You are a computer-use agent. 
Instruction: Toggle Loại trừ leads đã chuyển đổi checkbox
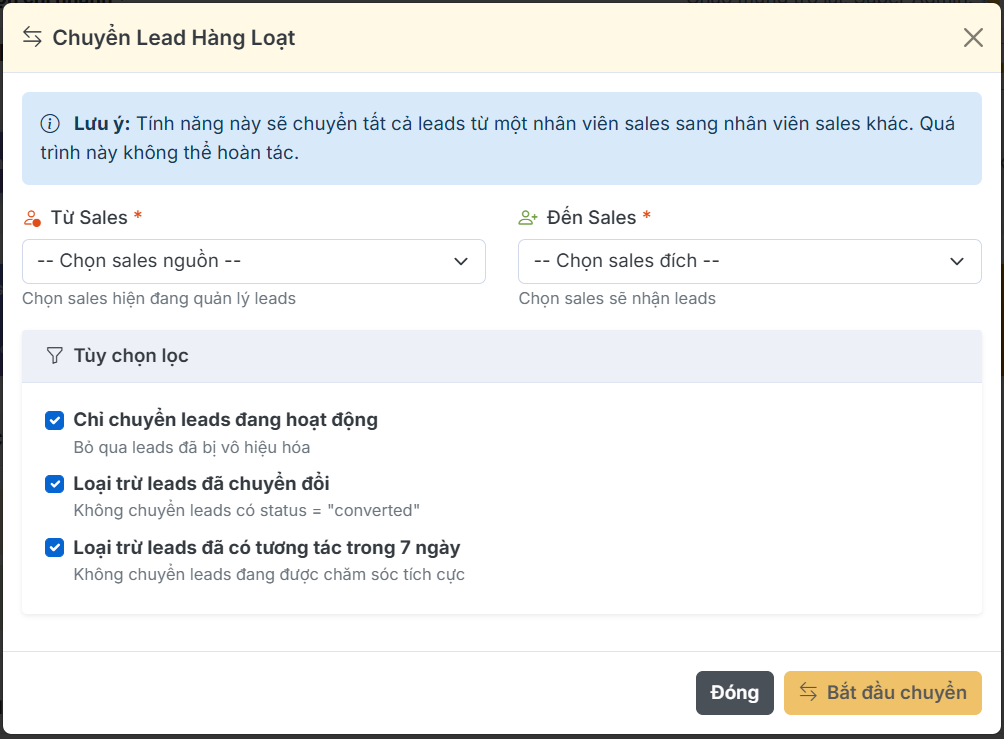click(55, 484)
